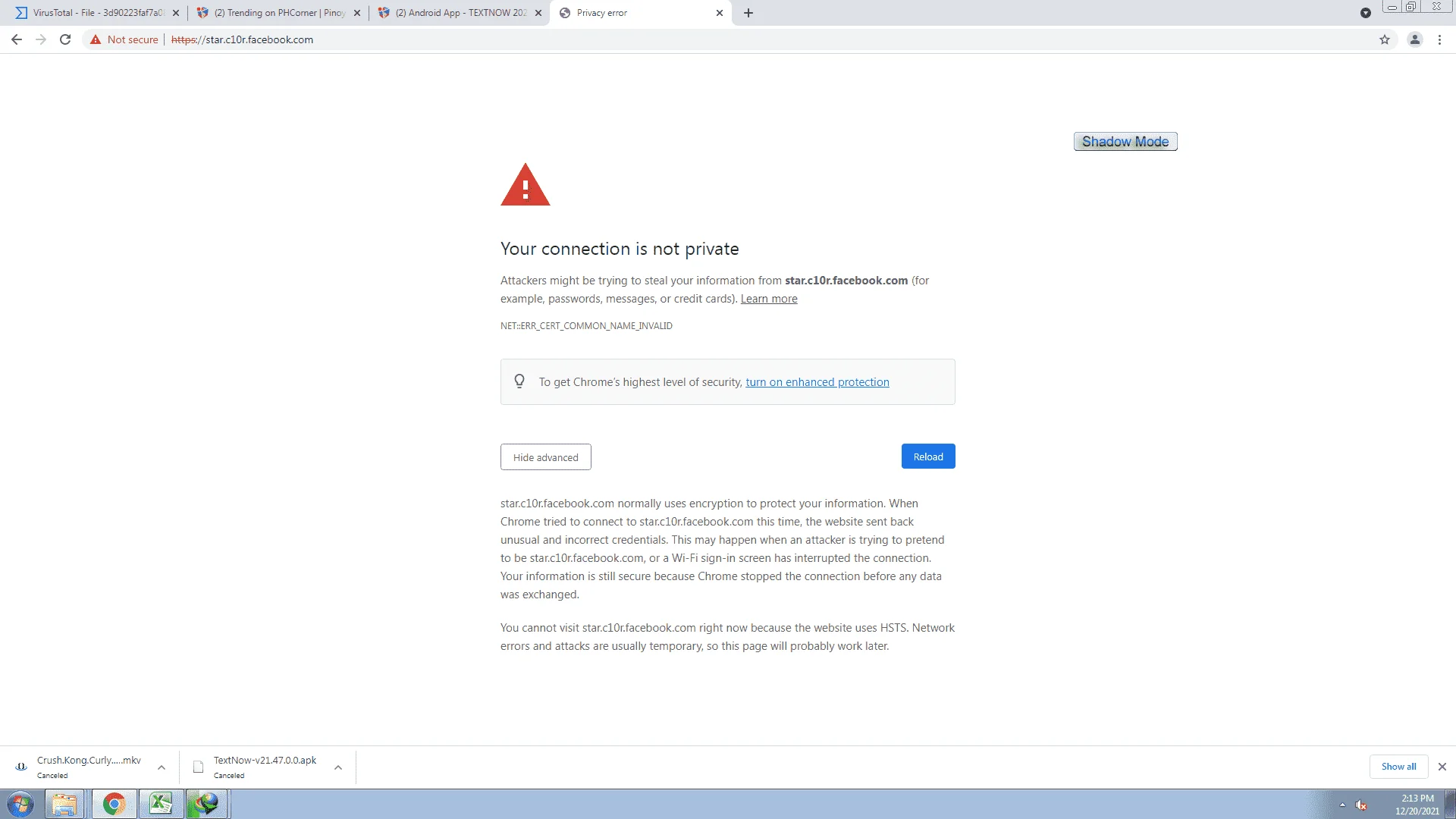Open Internet Download Manager taskbar icon
Screen dimensions: 1456x819
(x=206, y=804)
